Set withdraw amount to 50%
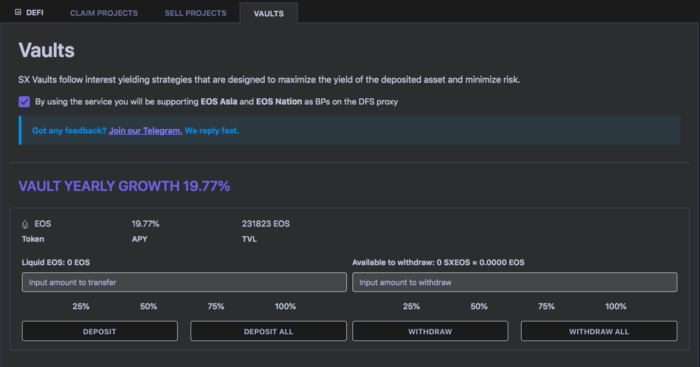The image size is (700, 367). 479,306
